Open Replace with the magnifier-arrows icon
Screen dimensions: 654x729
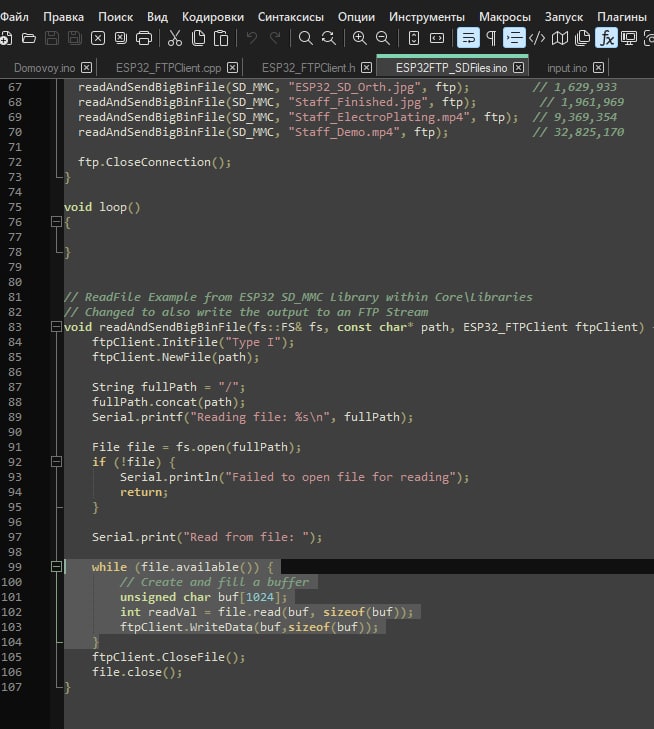point(329,38)
